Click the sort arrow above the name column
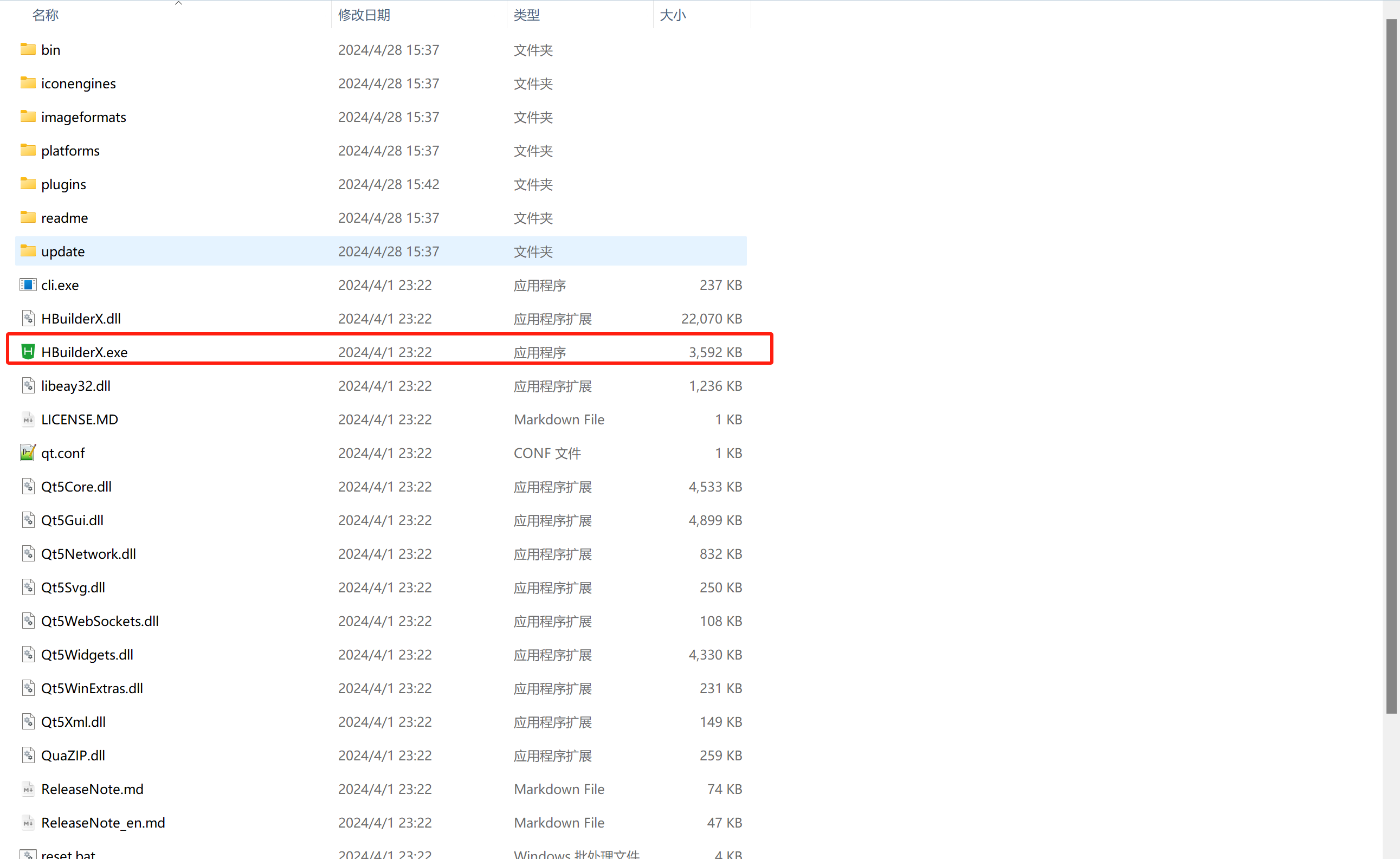Image resolution: width=1400 pixels, height=859 pixels. [x=178, y=3]
